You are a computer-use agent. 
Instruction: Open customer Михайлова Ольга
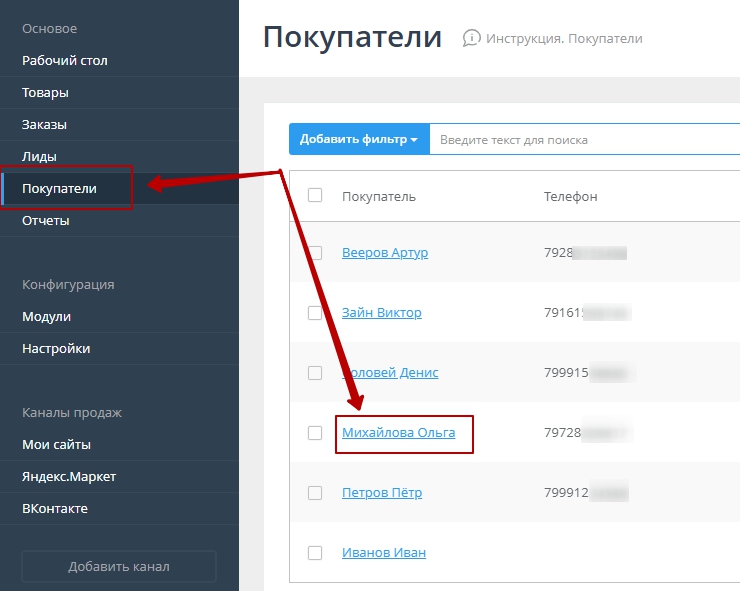click(x=398, y=433)
